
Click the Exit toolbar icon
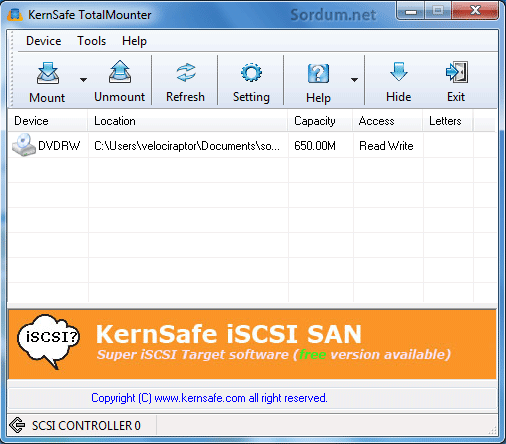click(456, 72)
